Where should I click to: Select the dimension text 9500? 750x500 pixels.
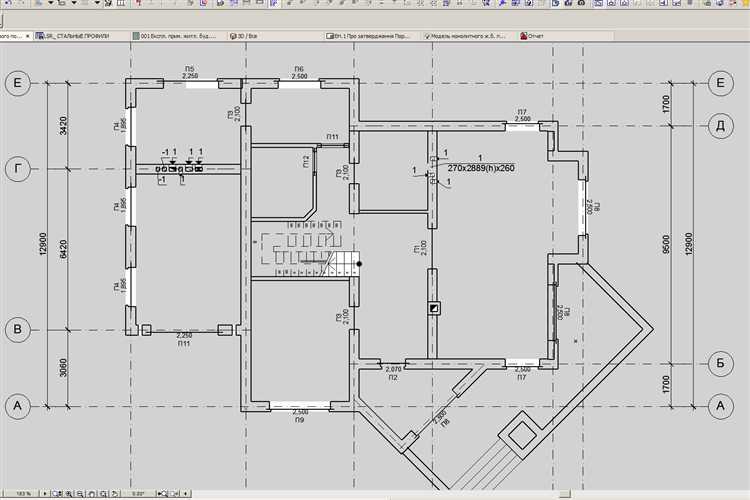[x=667, y=244]
